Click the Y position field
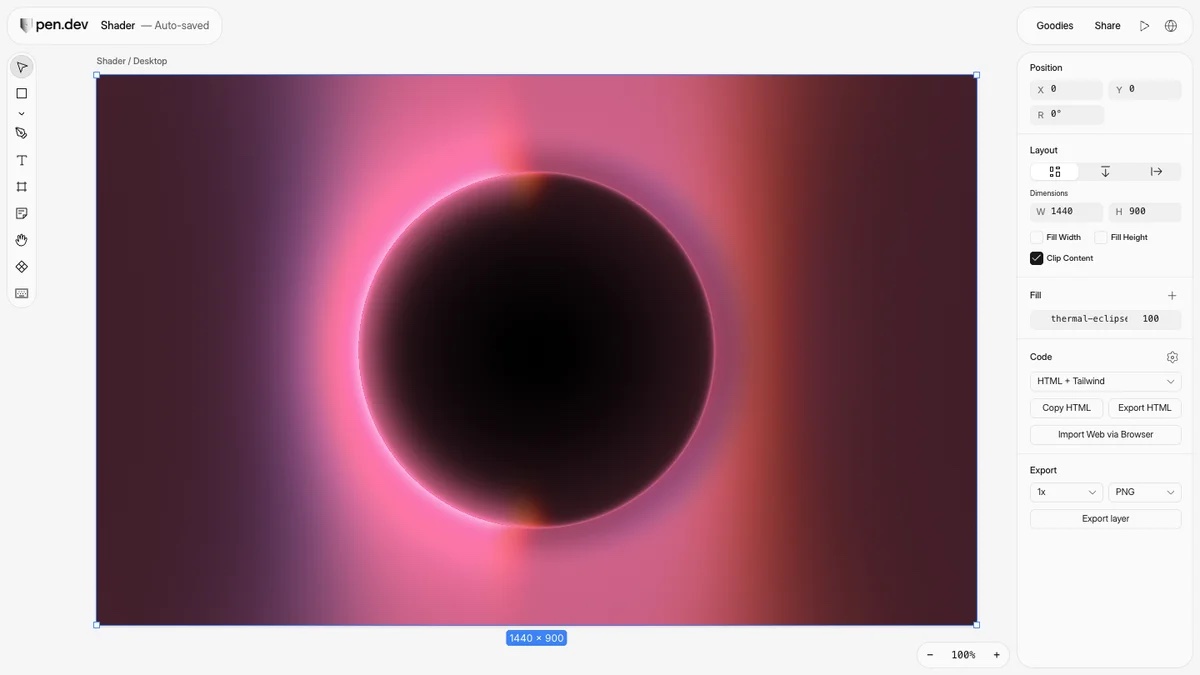1200x675 pixels. coord(1145,89)
